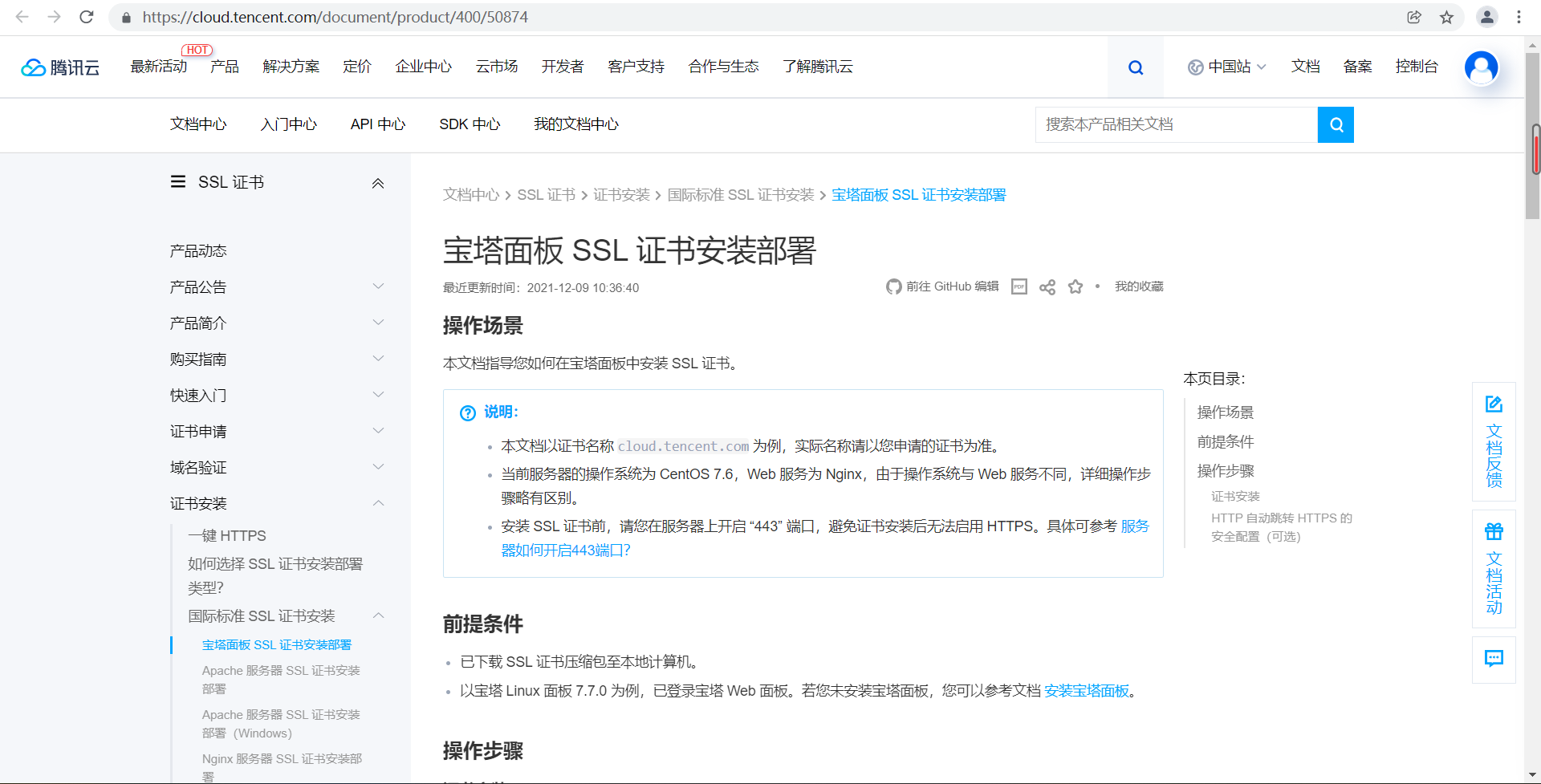Switch to 文档中心 tab
This screenshot has height=784, width=1541.
coord(198,124)
